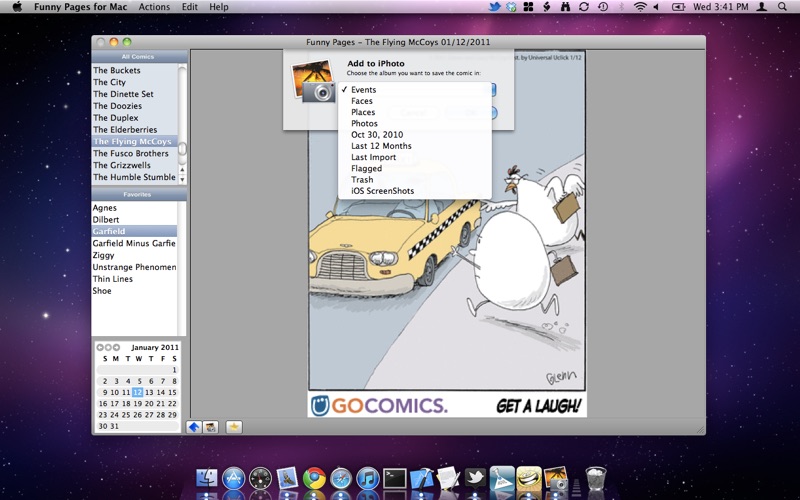Open iPhoto from the Dock
The width and height of the screenshot is (800, 500).
coord(556,479)
